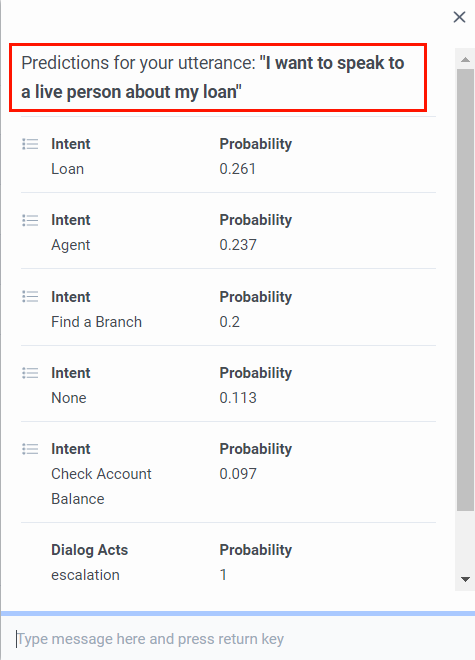Screen dimensions: 475x660
Task: Click the list icon beside Loan intent
Action: point(30,144)
